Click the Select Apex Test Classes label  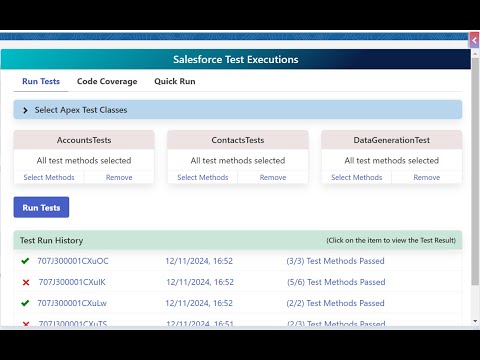(x=81, y=110)
